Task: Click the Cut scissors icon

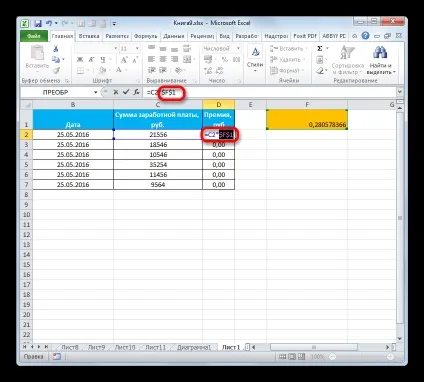Action: [x=56, y=49]
